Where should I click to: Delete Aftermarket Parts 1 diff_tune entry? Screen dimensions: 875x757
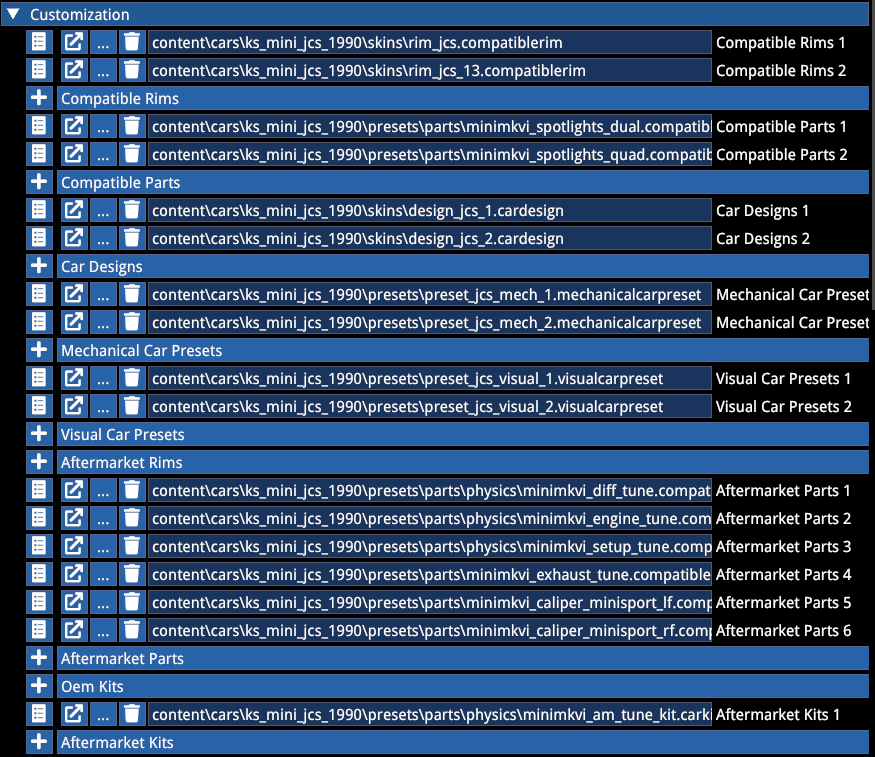click(x=132, y=490)
